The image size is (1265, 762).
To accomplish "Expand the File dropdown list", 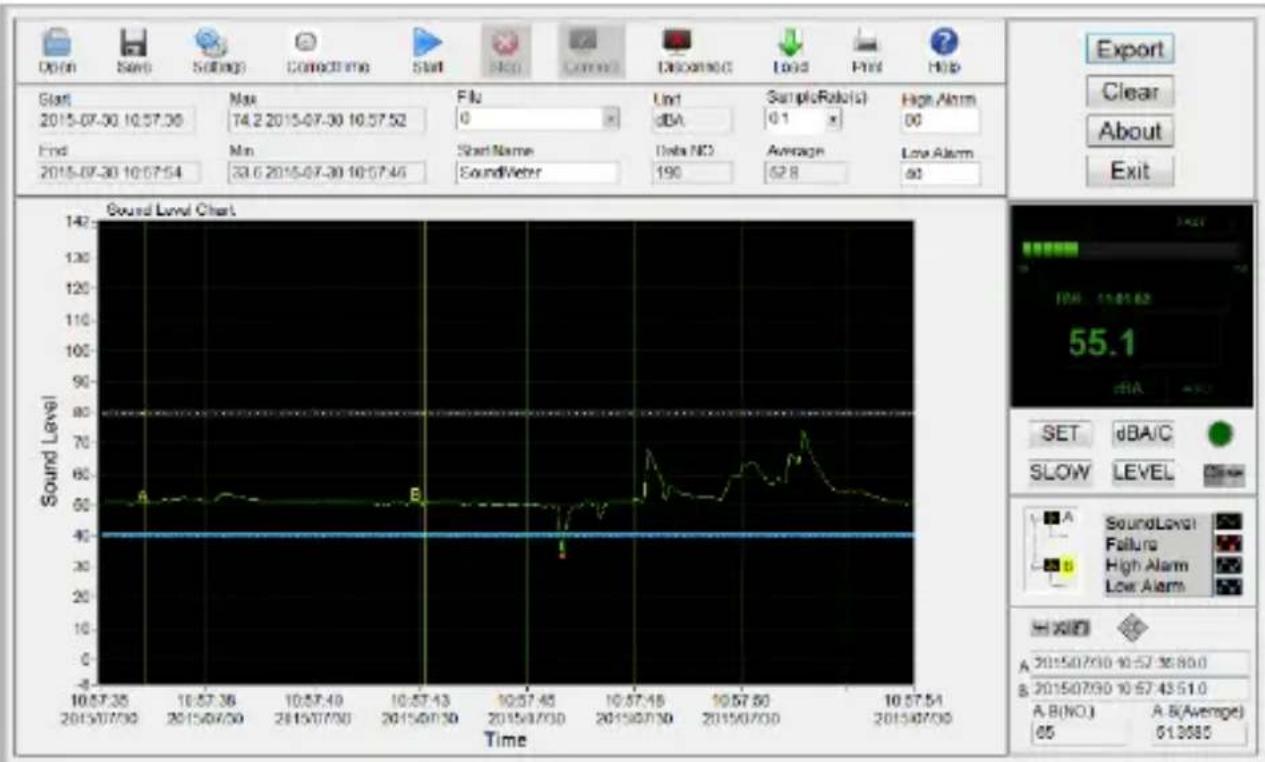I will [x=611, y=119].
